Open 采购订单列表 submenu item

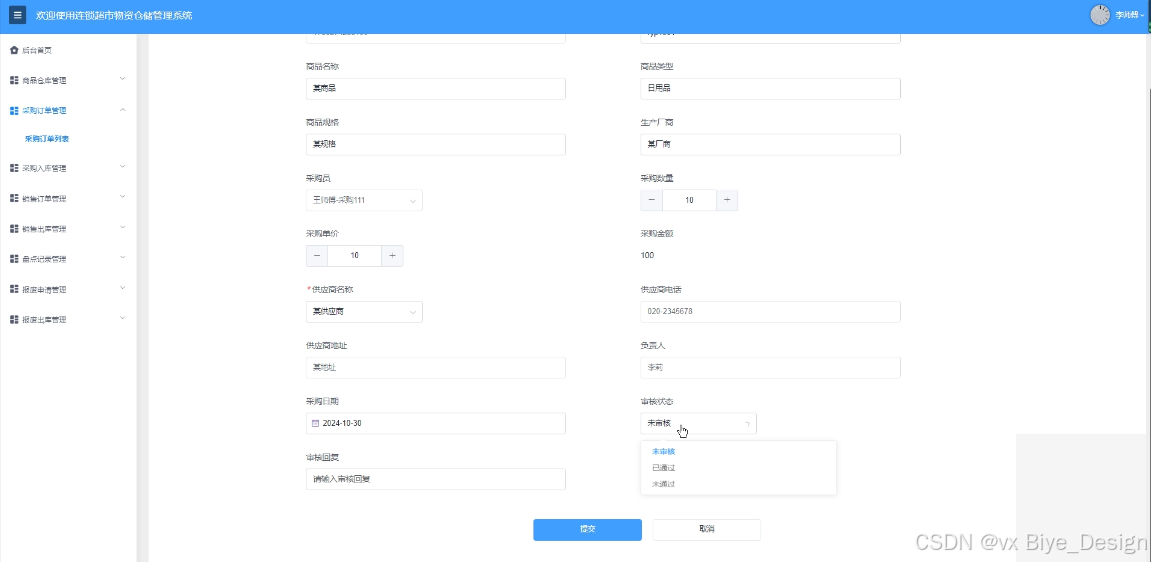pyautogui.click(x=47, y=139)
